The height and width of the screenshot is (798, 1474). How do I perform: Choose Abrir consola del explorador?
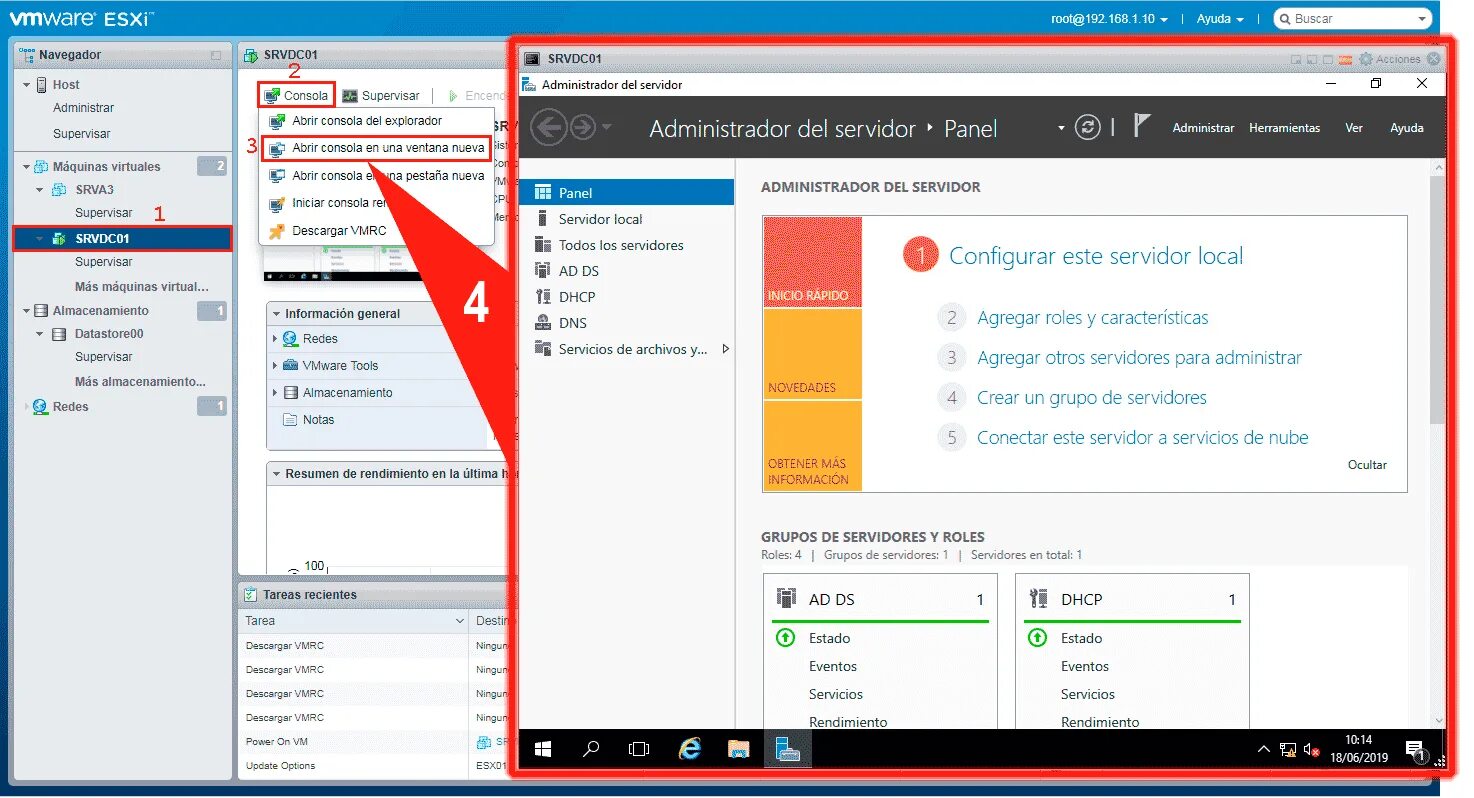(x=366, y=121)
